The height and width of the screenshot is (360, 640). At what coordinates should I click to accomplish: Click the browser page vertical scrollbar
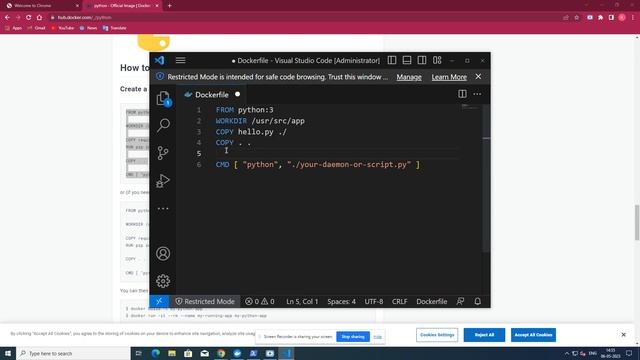coord(637,222)
